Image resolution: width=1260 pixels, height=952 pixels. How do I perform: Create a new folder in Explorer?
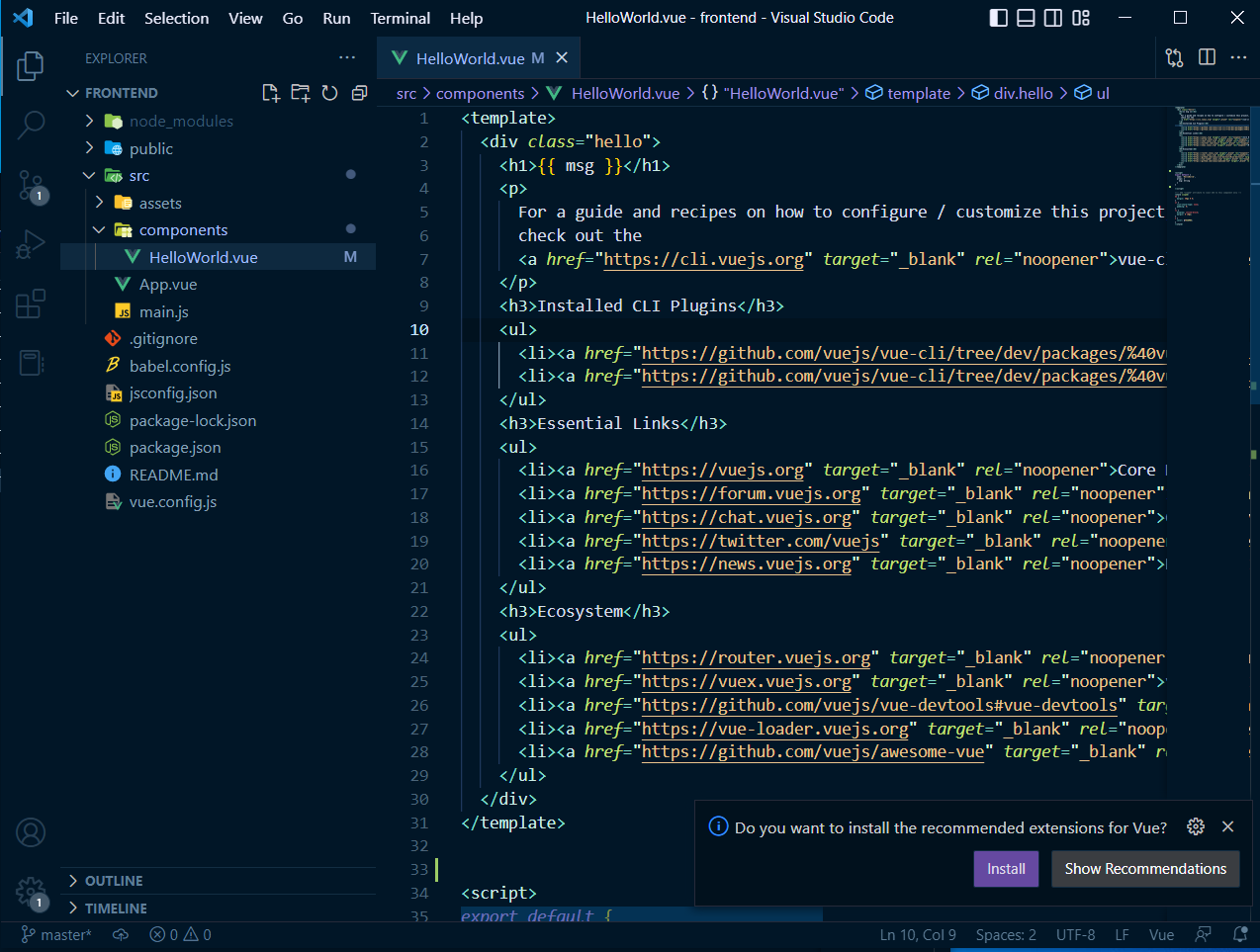(301, 93)
